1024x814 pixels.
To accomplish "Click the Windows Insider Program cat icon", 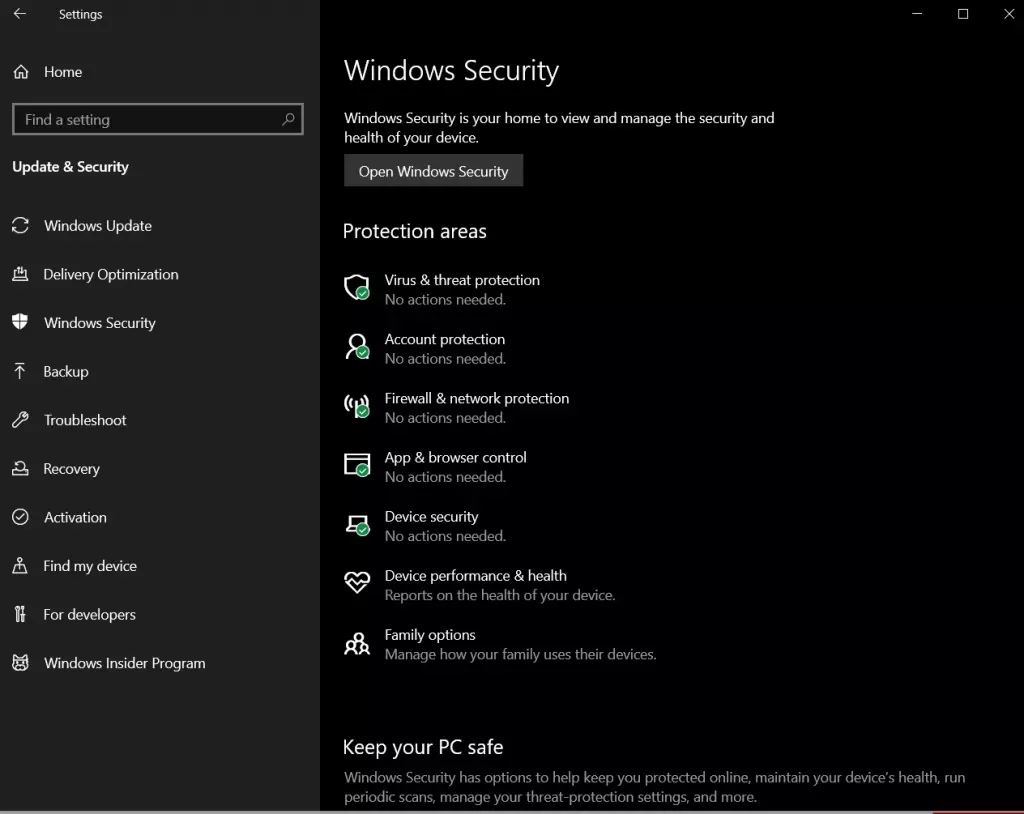I will coord(20,662).
